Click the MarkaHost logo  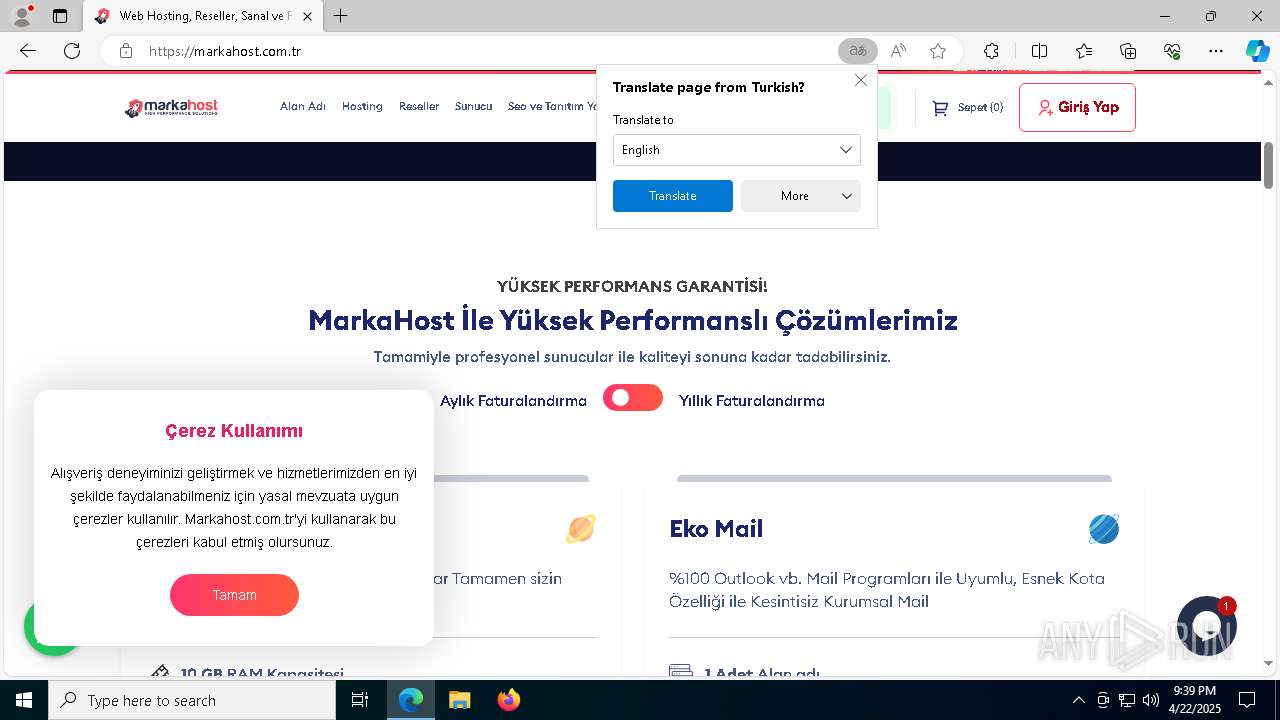[x=171, y=107]
